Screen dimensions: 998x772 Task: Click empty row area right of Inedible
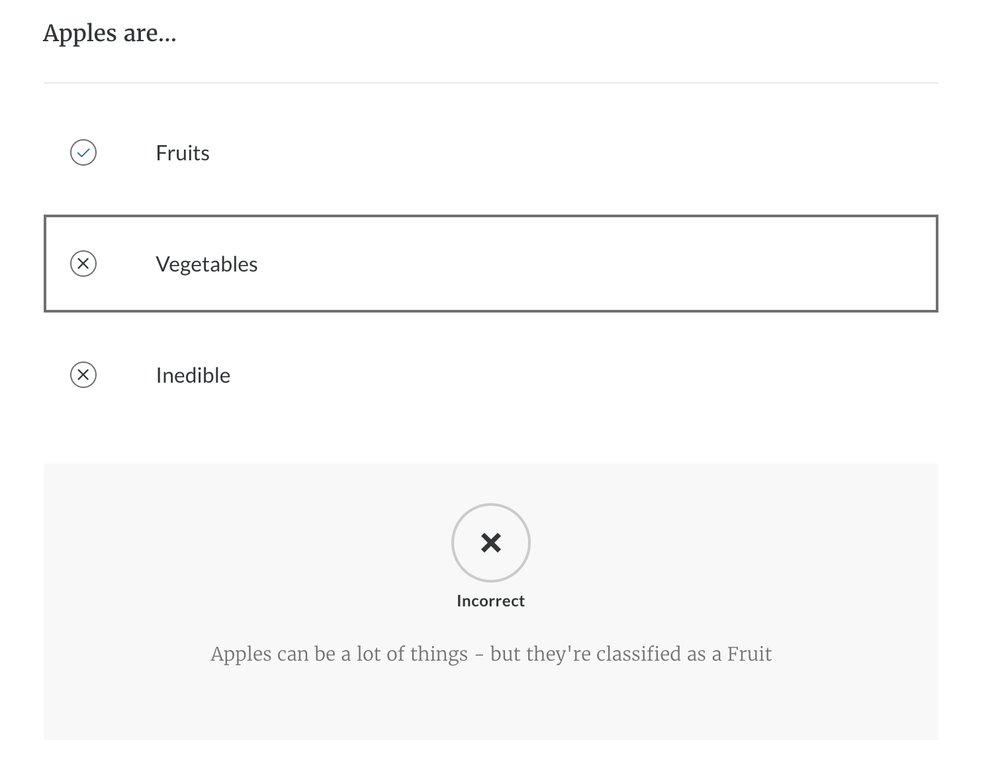click(600, 375)
